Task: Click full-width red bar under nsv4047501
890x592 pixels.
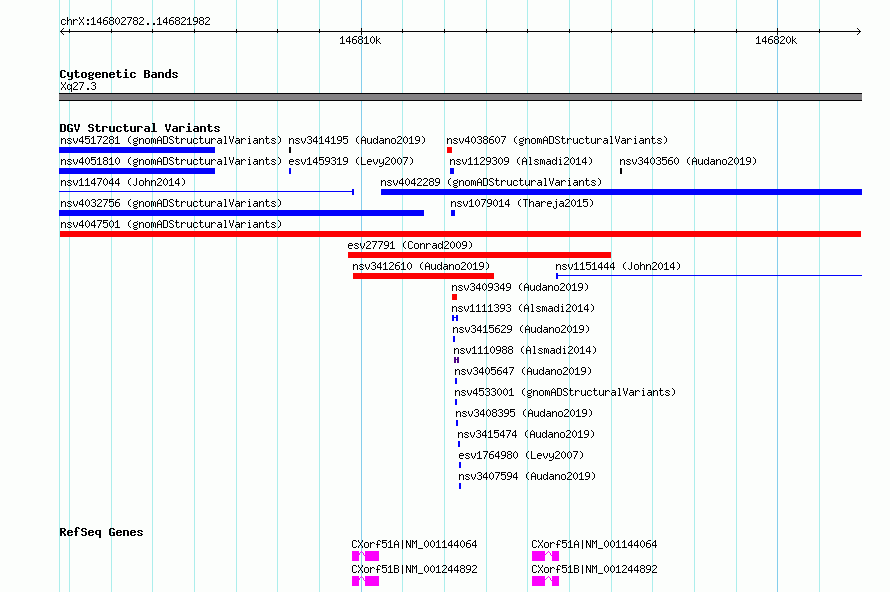Action: (460, 234)
